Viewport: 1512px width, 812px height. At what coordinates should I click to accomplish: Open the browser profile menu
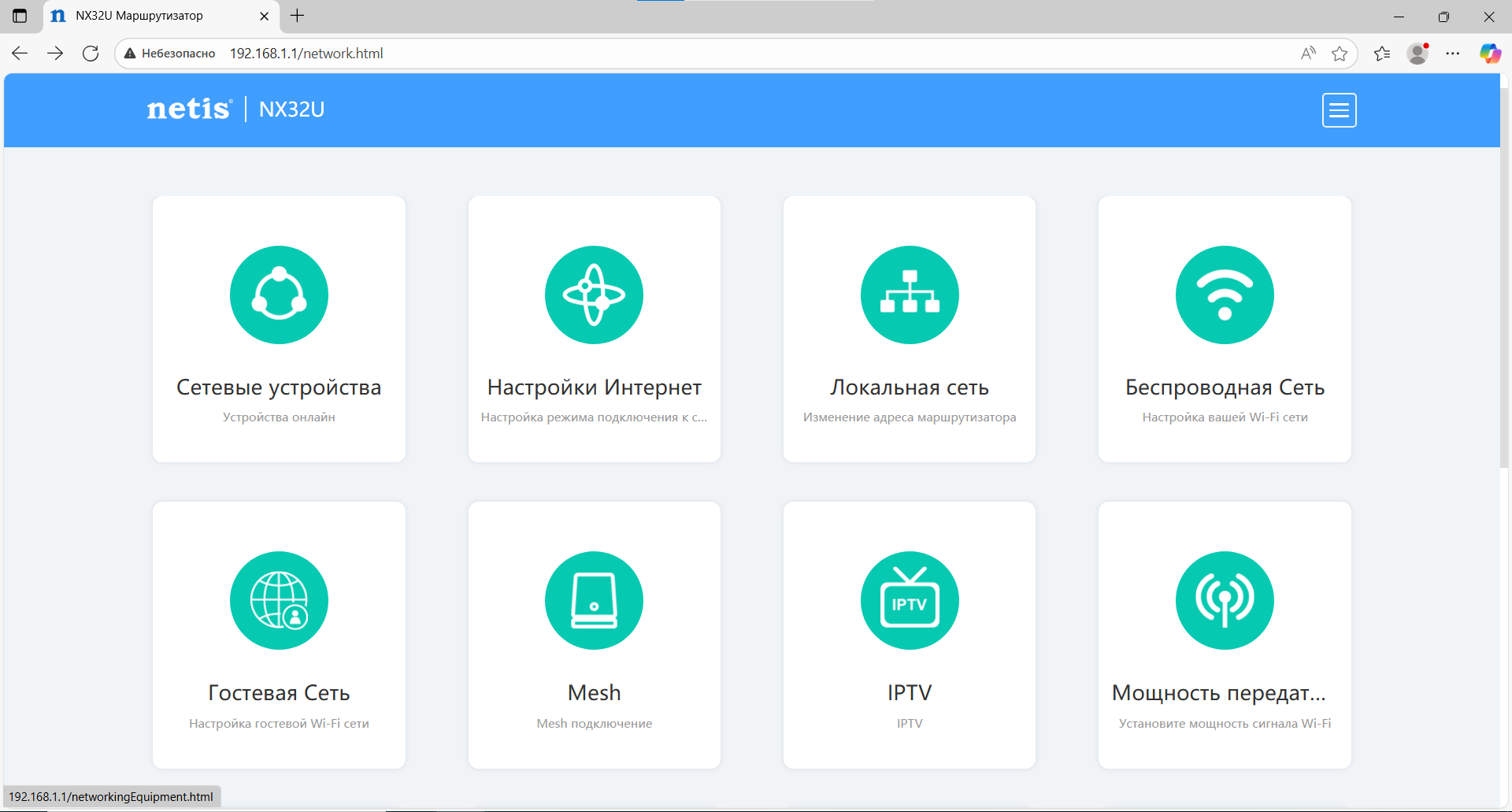tap(1417, 54)
